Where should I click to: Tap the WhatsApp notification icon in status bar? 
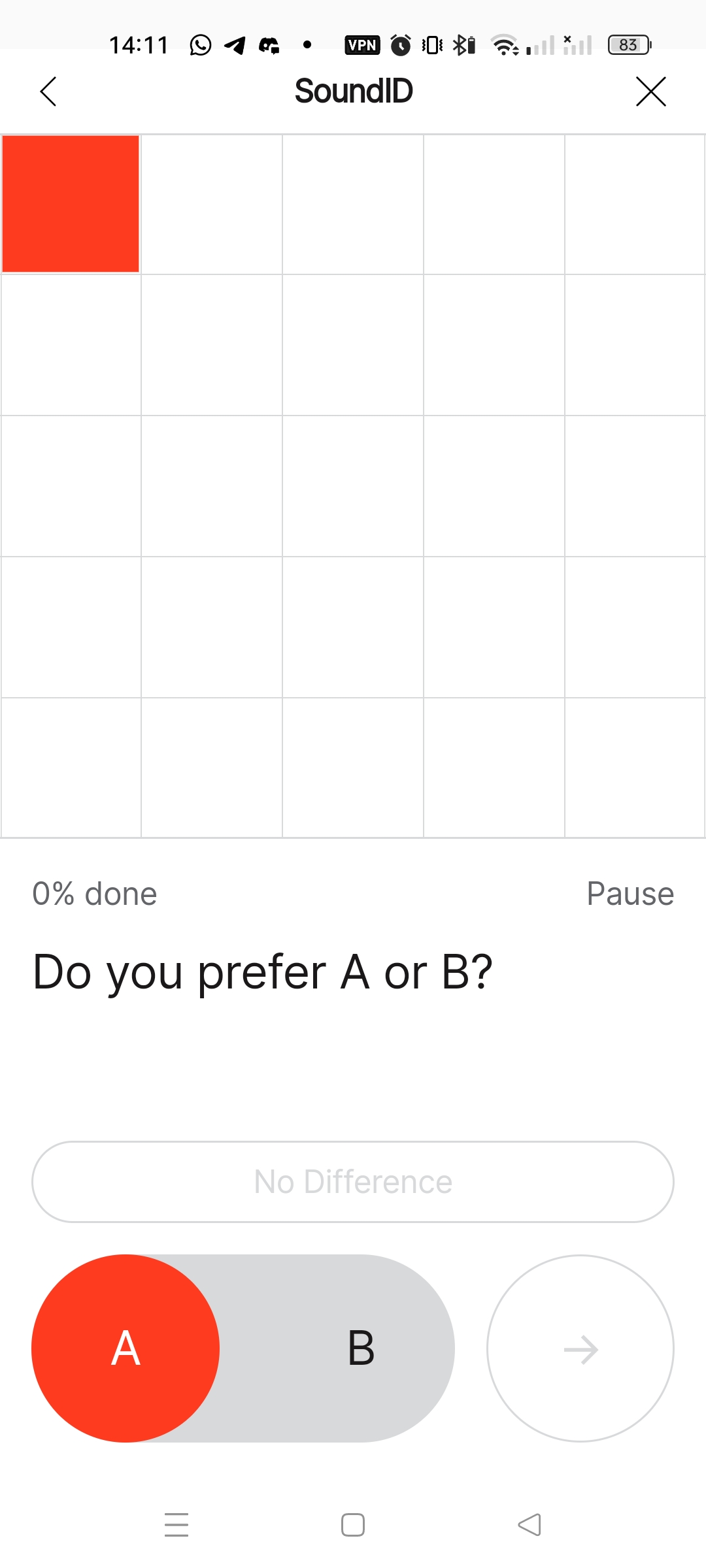tap(201, 45)
